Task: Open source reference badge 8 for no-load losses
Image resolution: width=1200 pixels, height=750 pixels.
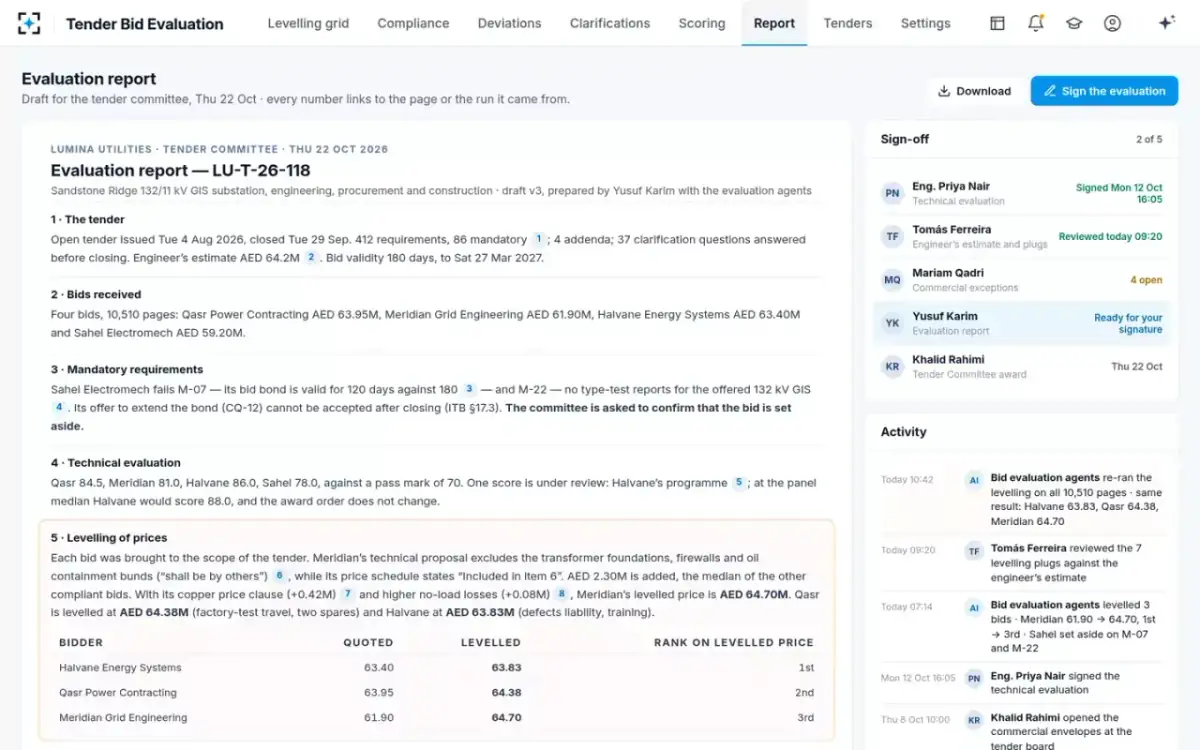Action: tap(561, 594)
